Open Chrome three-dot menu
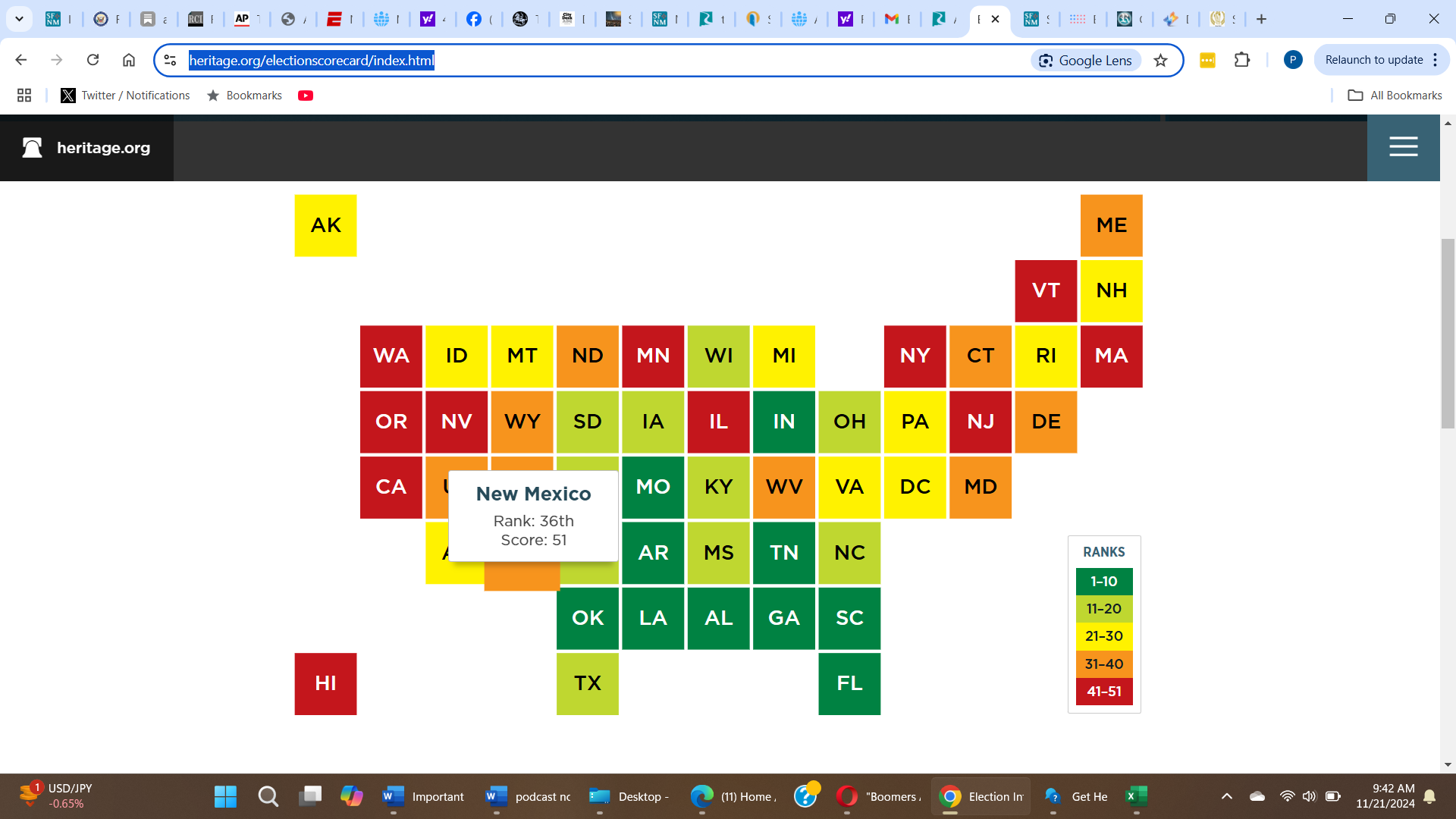 [1436, 60]
